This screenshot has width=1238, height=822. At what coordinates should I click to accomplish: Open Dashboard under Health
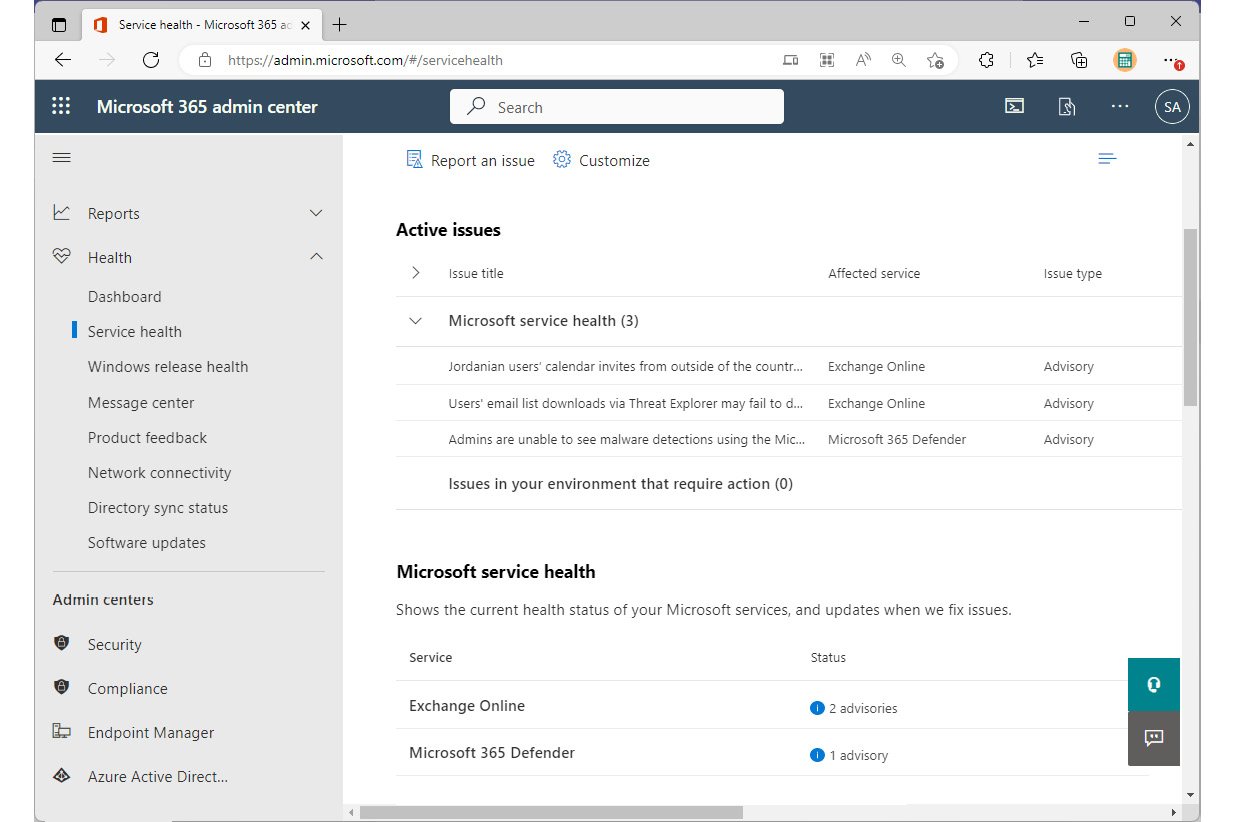coord(124,296)
